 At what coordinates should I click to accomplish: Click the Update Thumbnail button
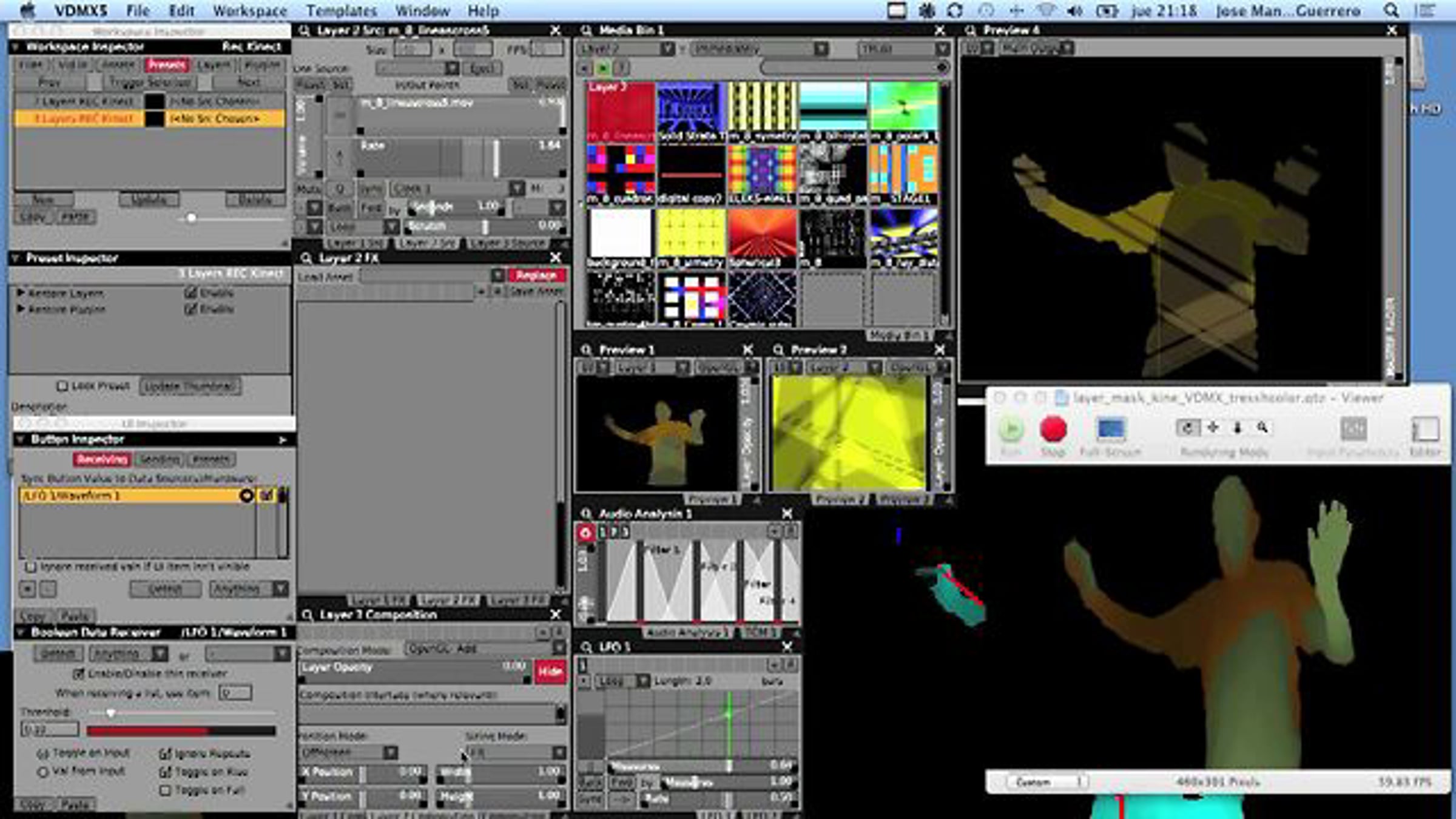click(190, 386)
